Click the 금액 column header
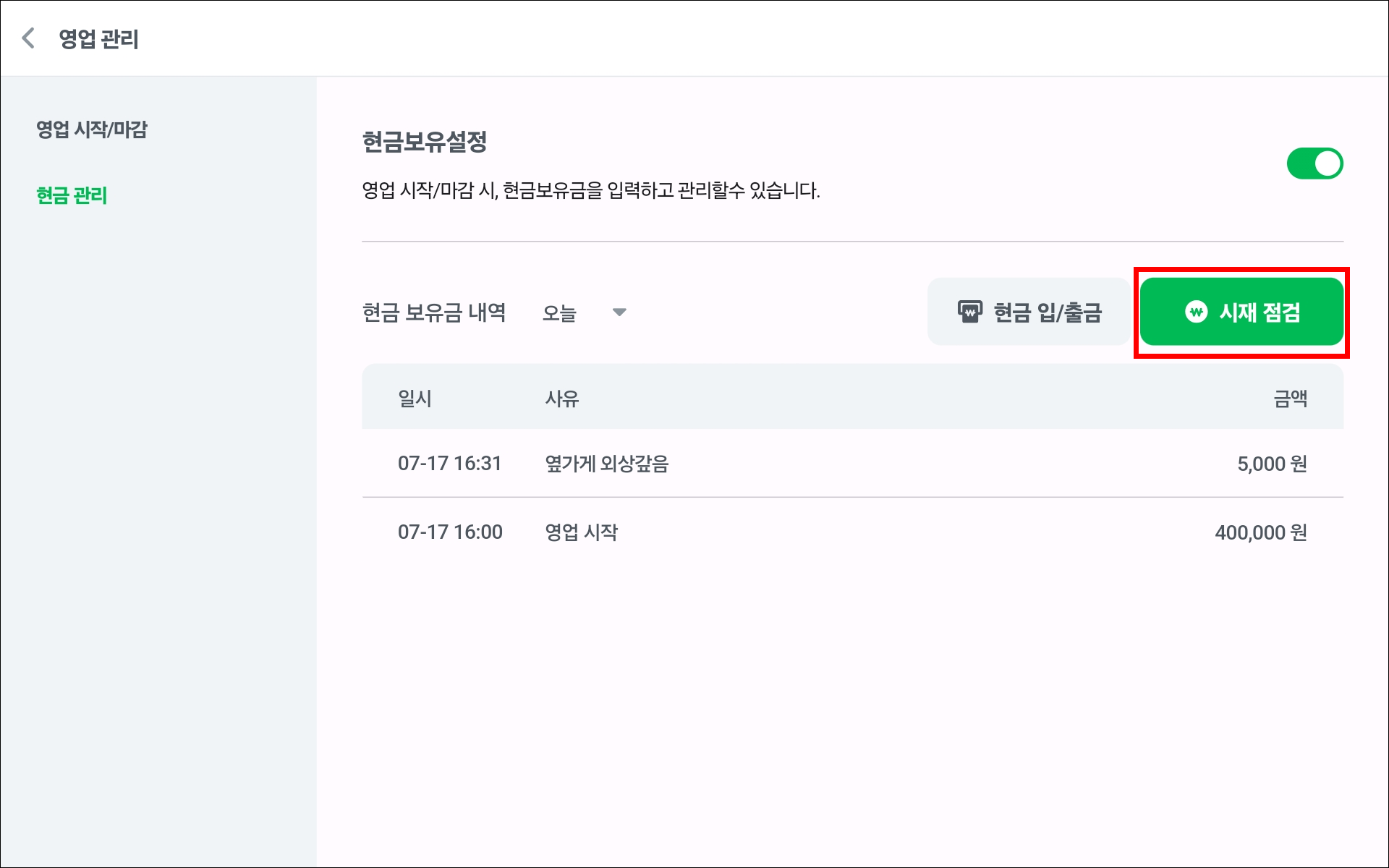Screen dimensions: 1389x868 click(x=1290, y=399)
